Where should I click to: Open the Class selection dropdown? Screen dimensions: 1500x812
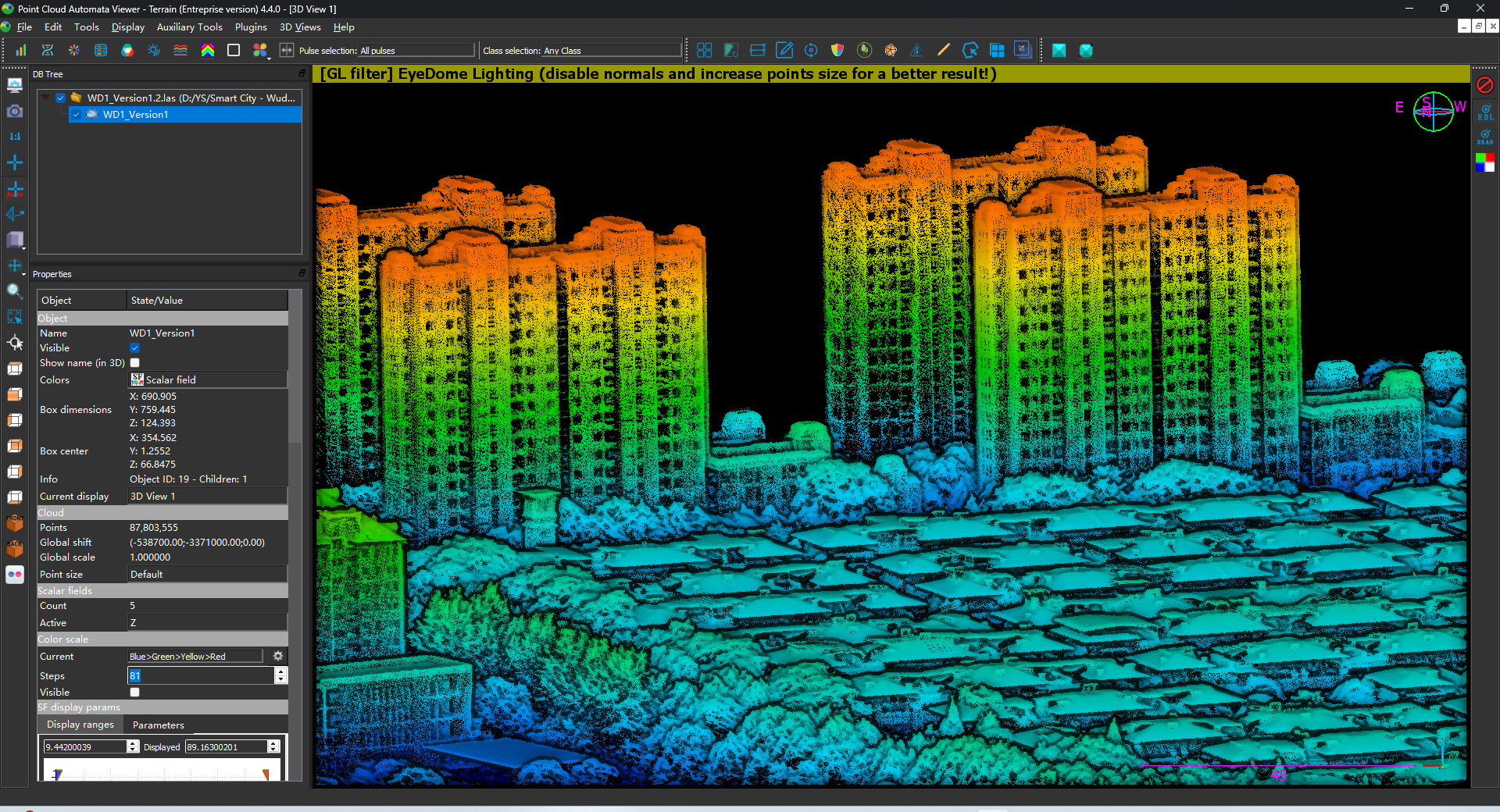[x=611, y=51]
